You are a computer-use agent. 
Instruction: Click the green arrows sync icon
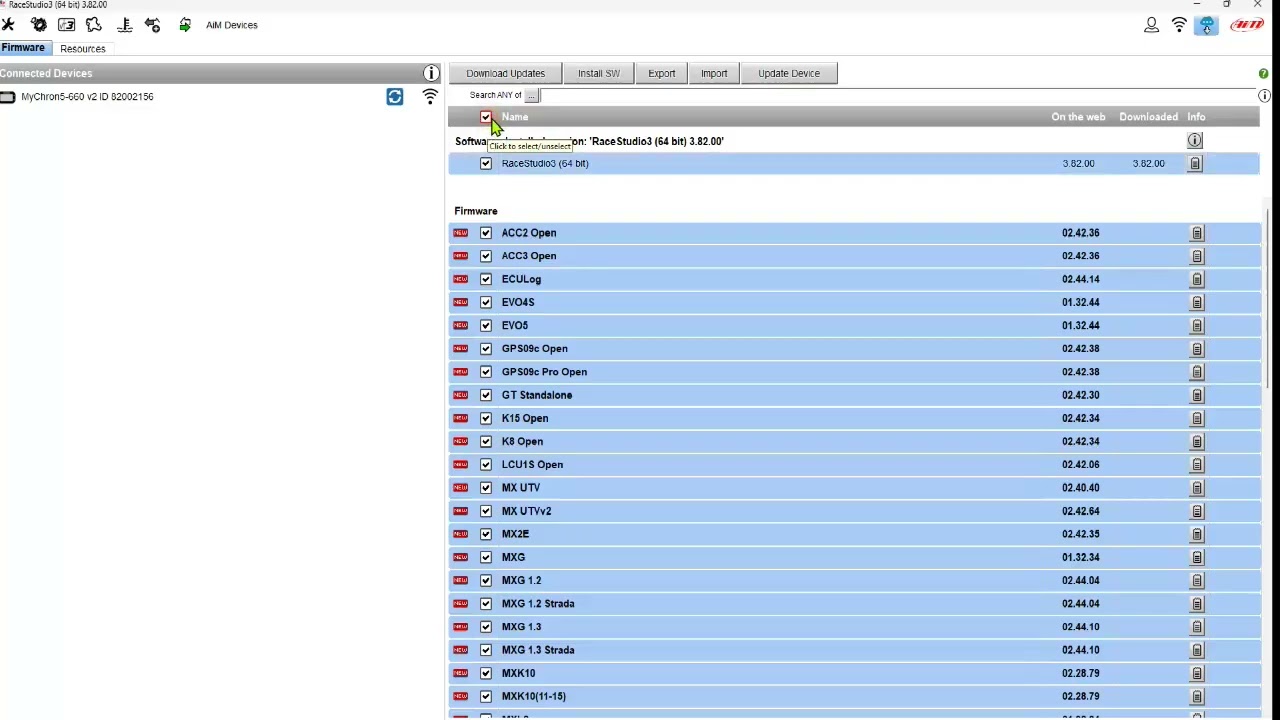pos(185,25)
